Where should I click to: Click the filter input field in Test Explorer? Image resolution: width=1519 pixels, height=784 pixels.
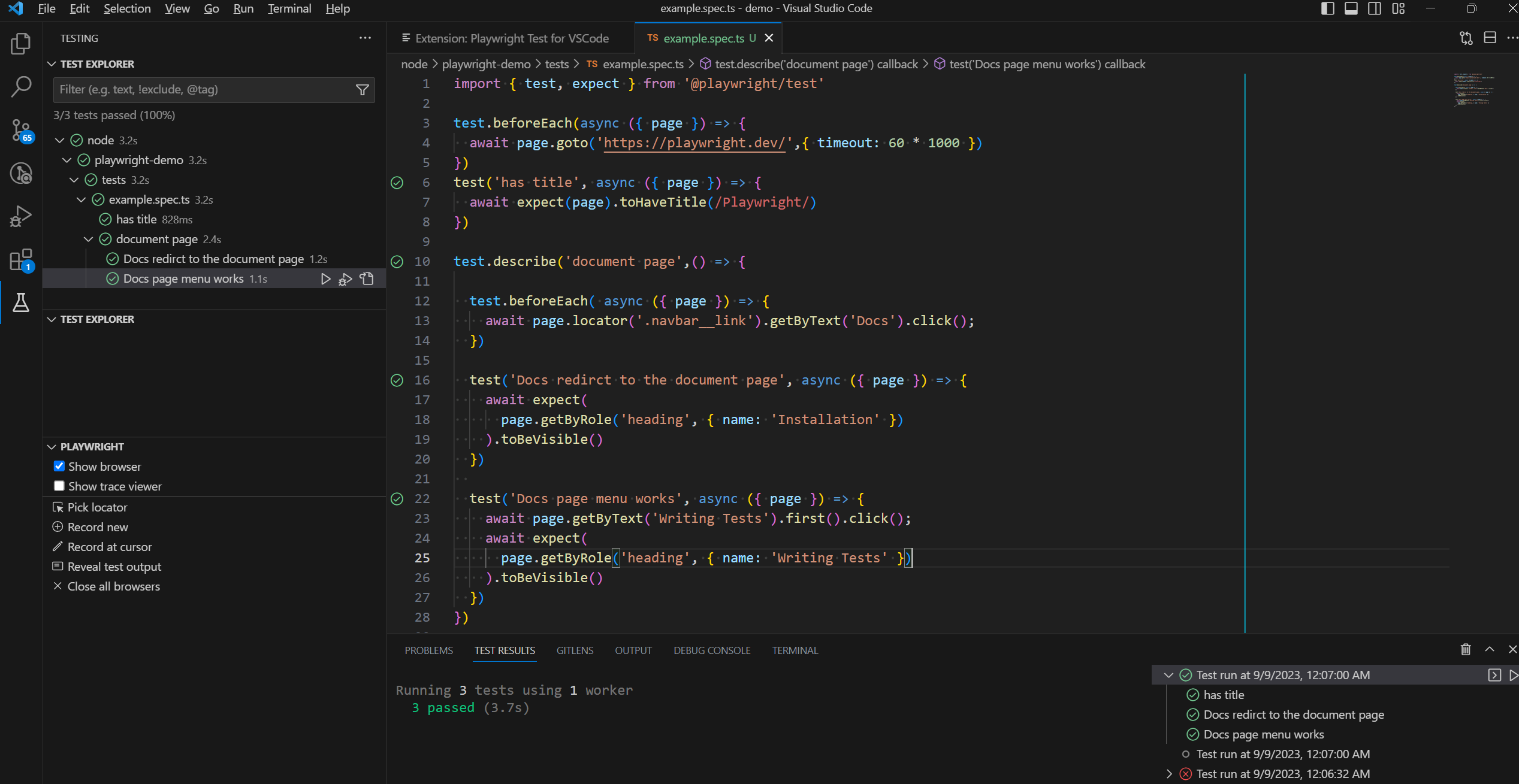pos(200,89)
